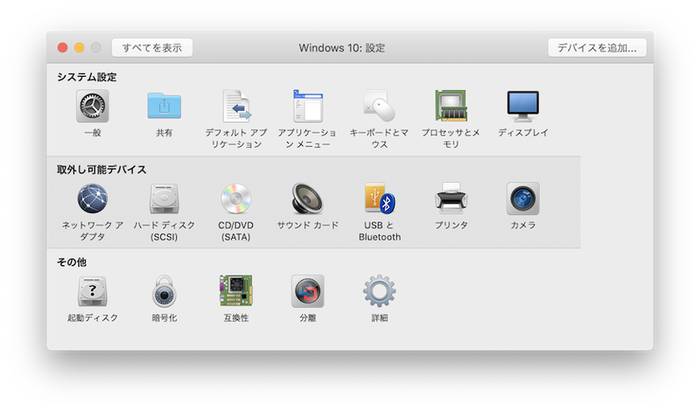The image size is (700, 412).
Task: Open ディスプレイ settings icon
Action: (523, 106)
